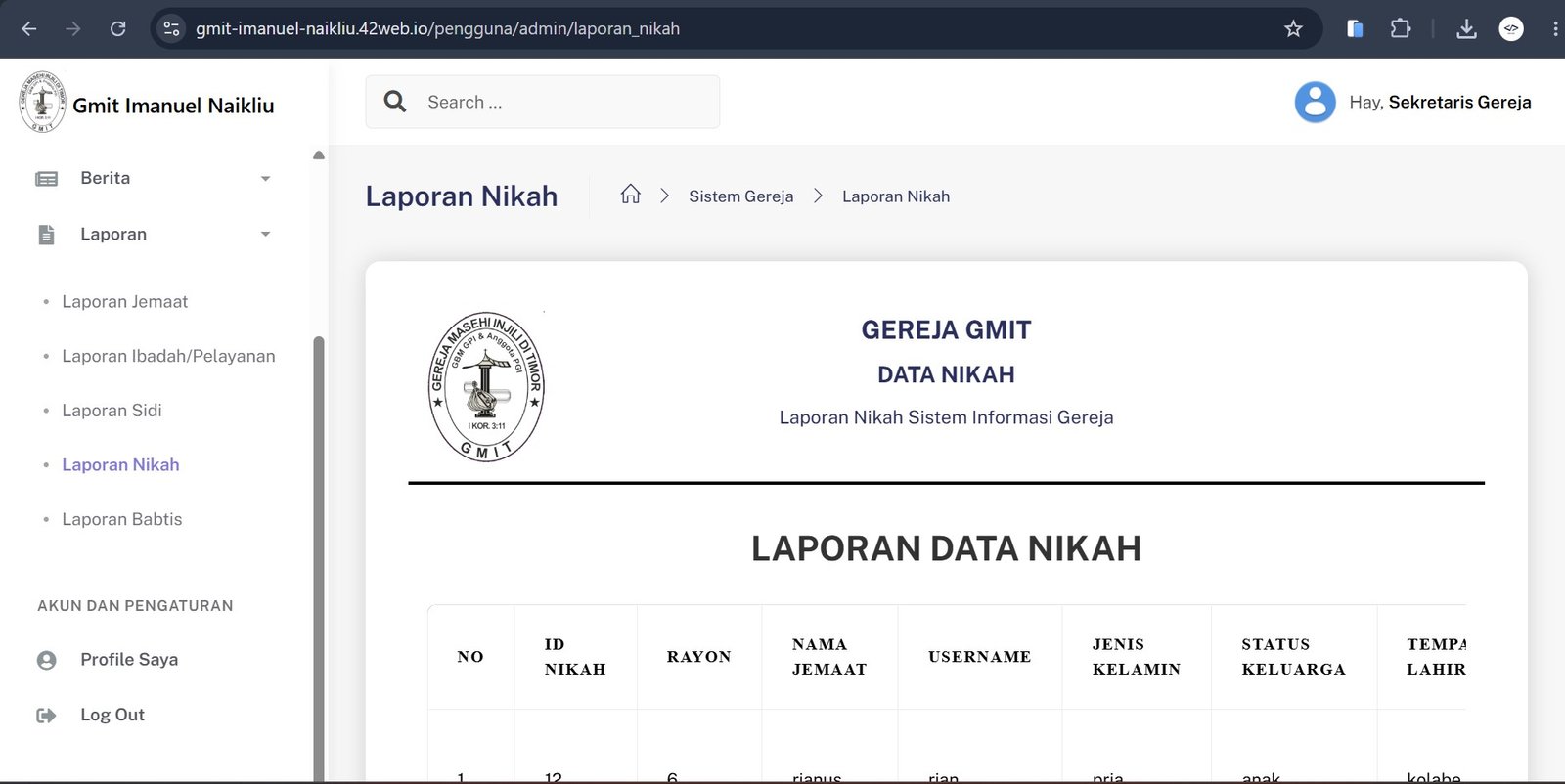1565x784 pixels.
Task: Click the USERNAME column header
Action: [x=979, y=657]
